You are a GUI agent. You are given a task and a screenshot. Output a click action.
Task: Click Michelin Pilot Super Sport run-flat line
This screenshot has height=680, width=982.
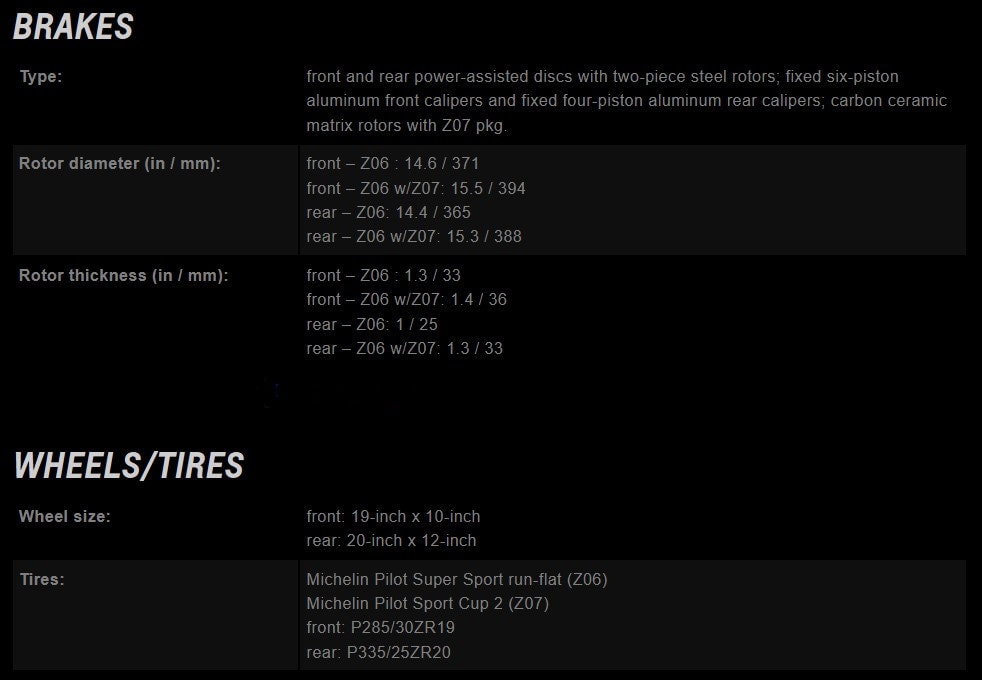coord(457,579)
